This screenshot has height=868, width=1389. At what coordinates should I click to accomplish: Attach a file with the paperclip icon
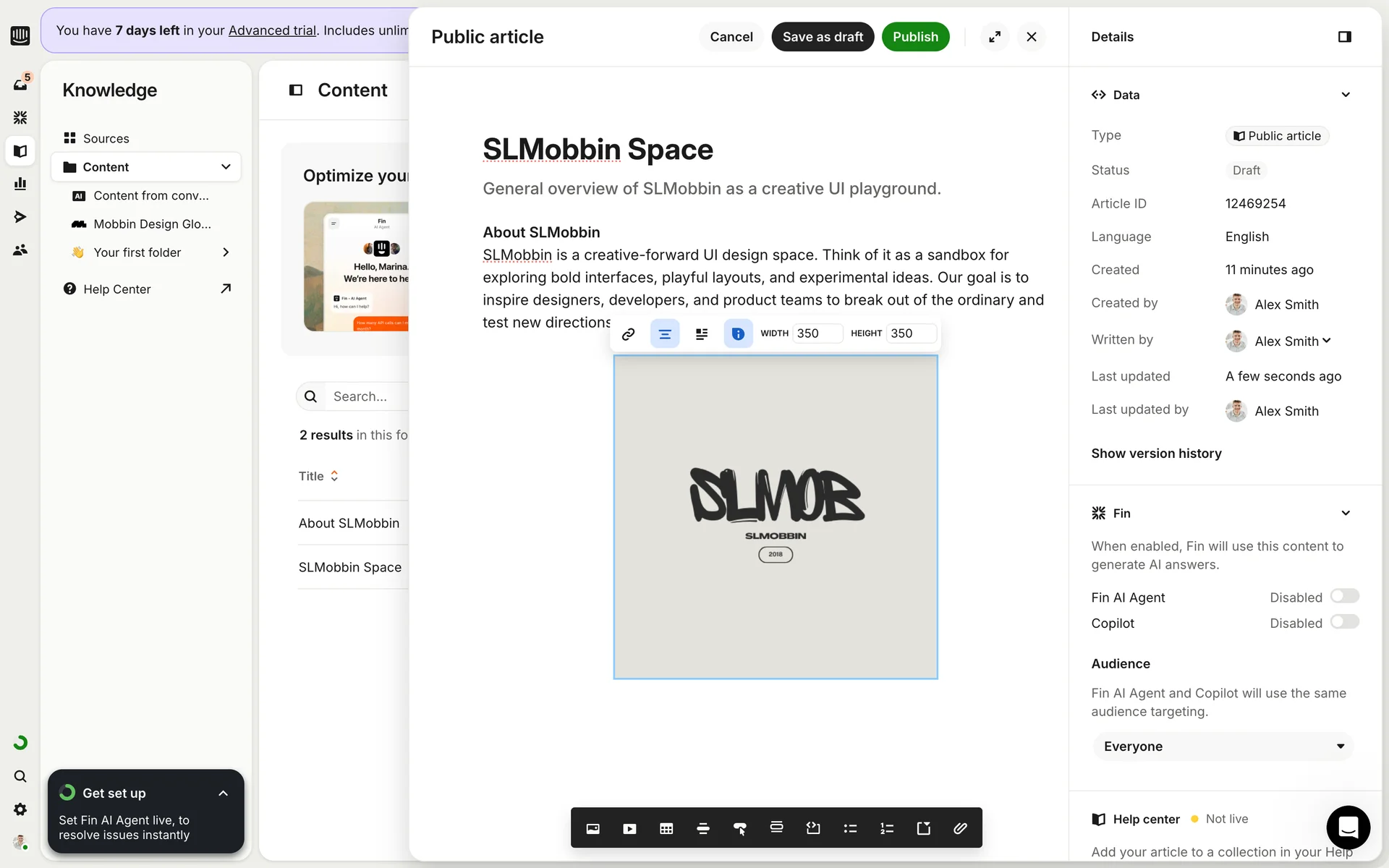(960, 828)
